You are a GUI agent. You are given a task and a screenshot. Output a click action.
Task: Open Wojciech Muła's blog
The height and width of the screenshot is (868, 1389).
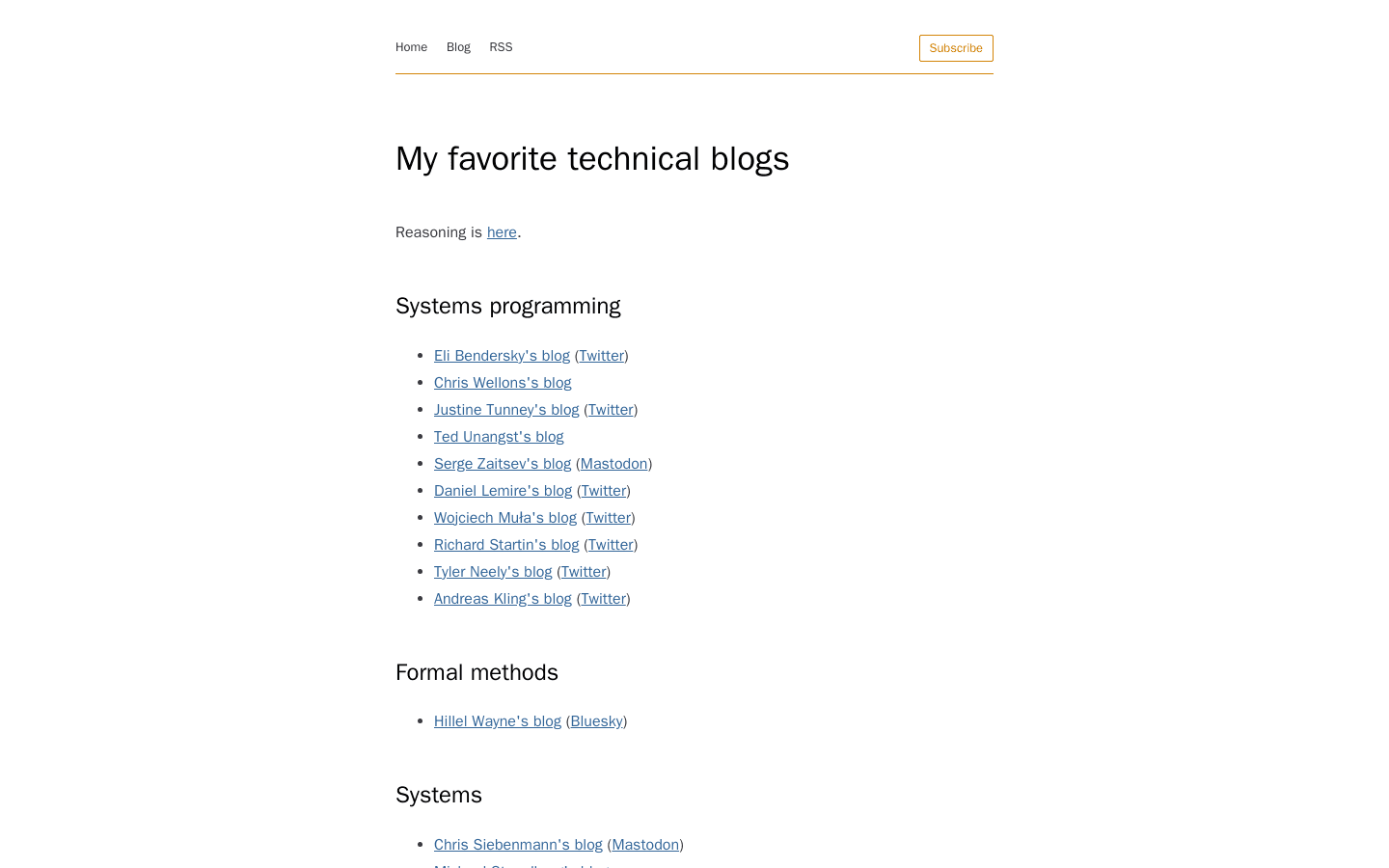tap(504, 518)
